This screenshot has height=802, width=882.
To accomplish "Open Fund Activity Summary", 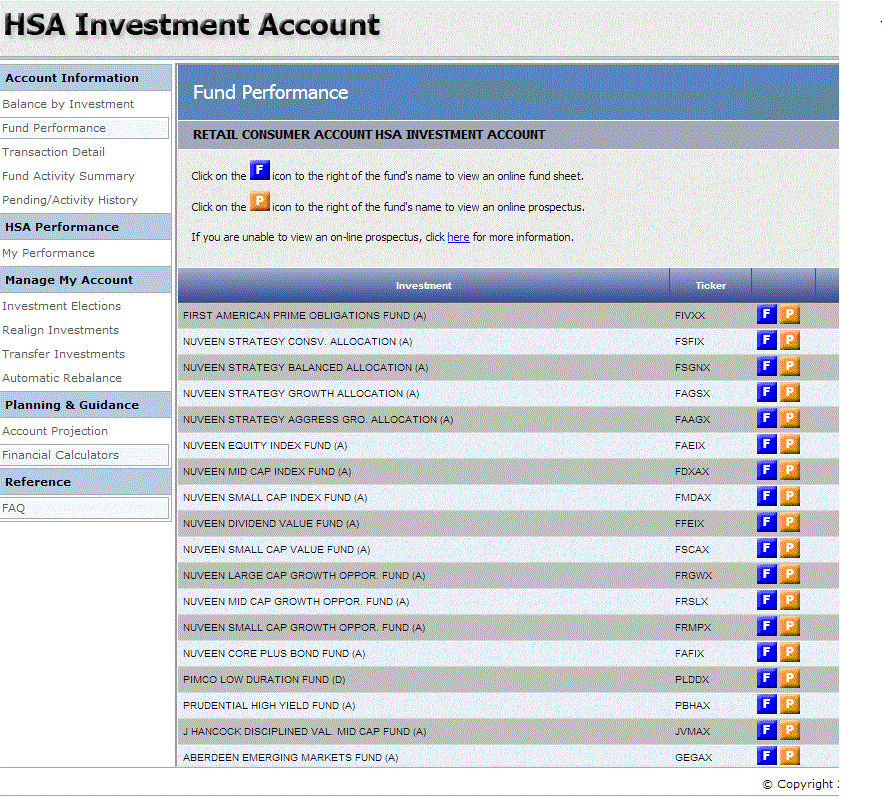I will (x=68, y=176).
